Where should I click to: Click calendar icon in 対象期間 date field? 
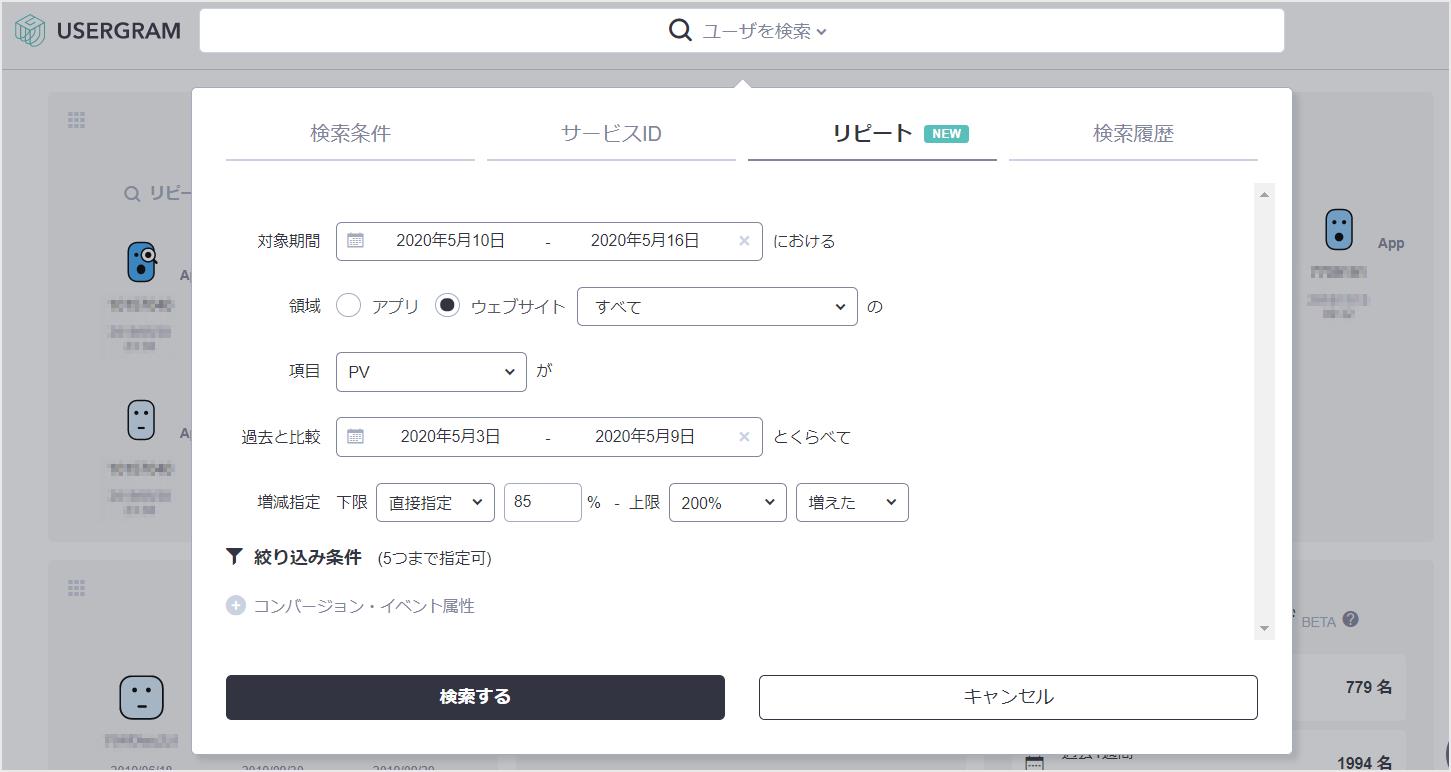355,241
